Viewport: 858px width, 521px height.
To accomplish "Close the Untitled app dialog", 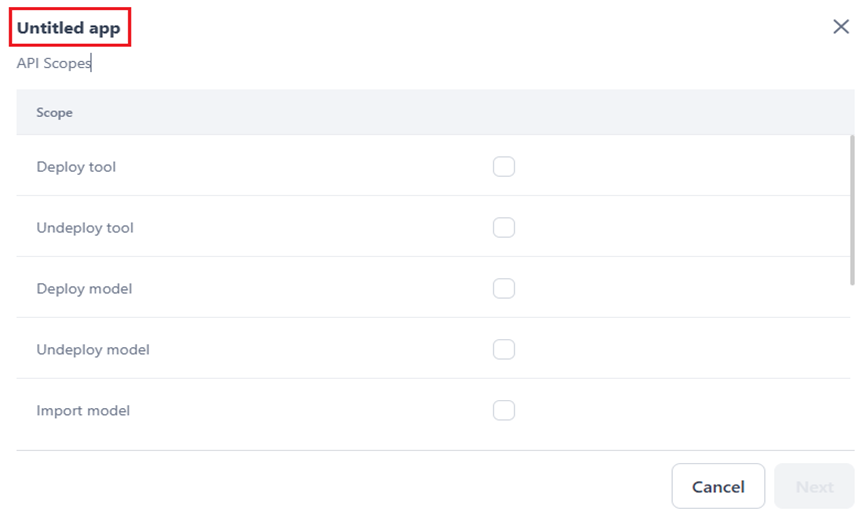I will 841,27.
